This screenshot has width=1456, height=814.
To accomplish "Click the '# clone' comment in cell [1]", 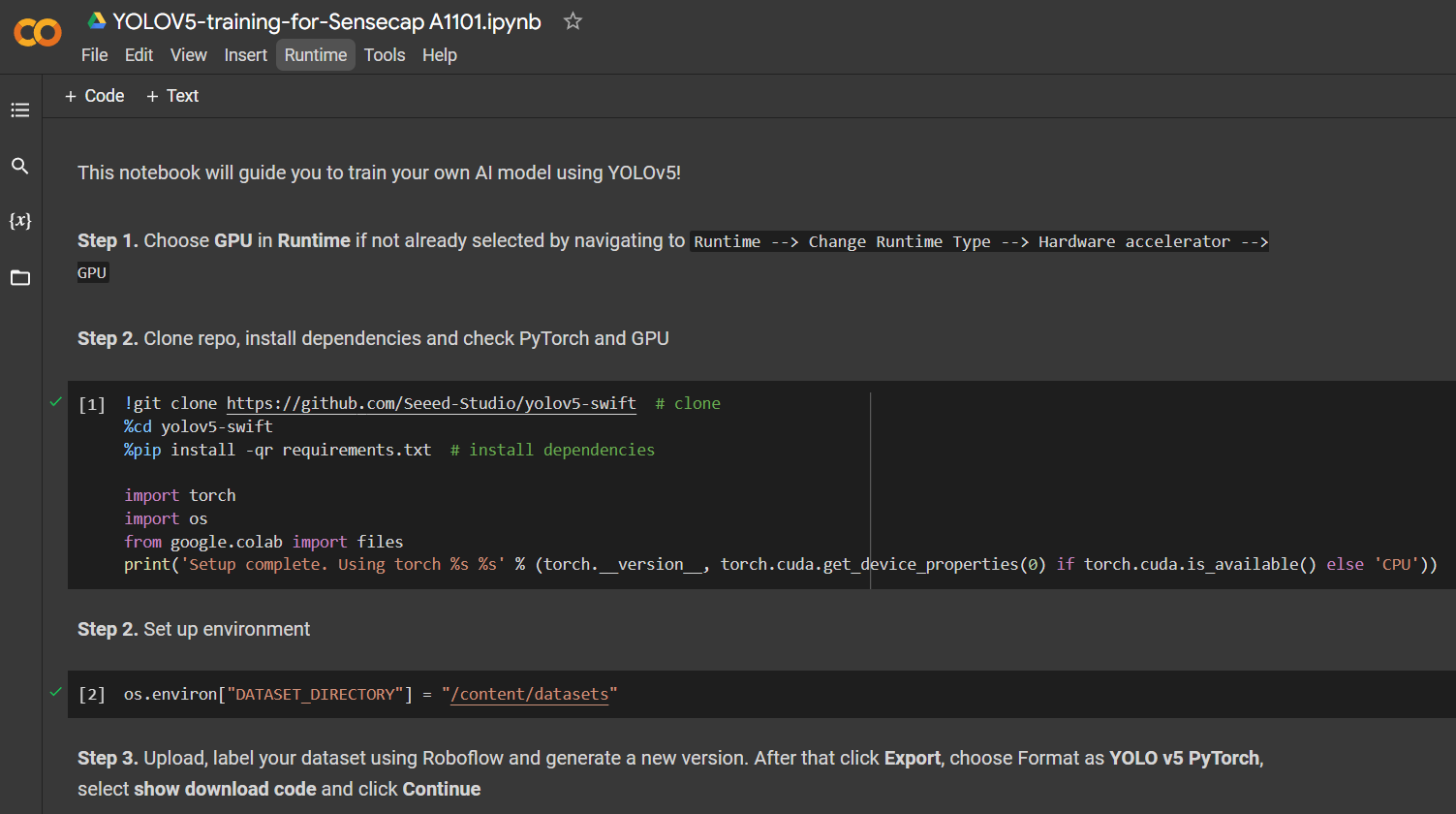I will 688,404.
